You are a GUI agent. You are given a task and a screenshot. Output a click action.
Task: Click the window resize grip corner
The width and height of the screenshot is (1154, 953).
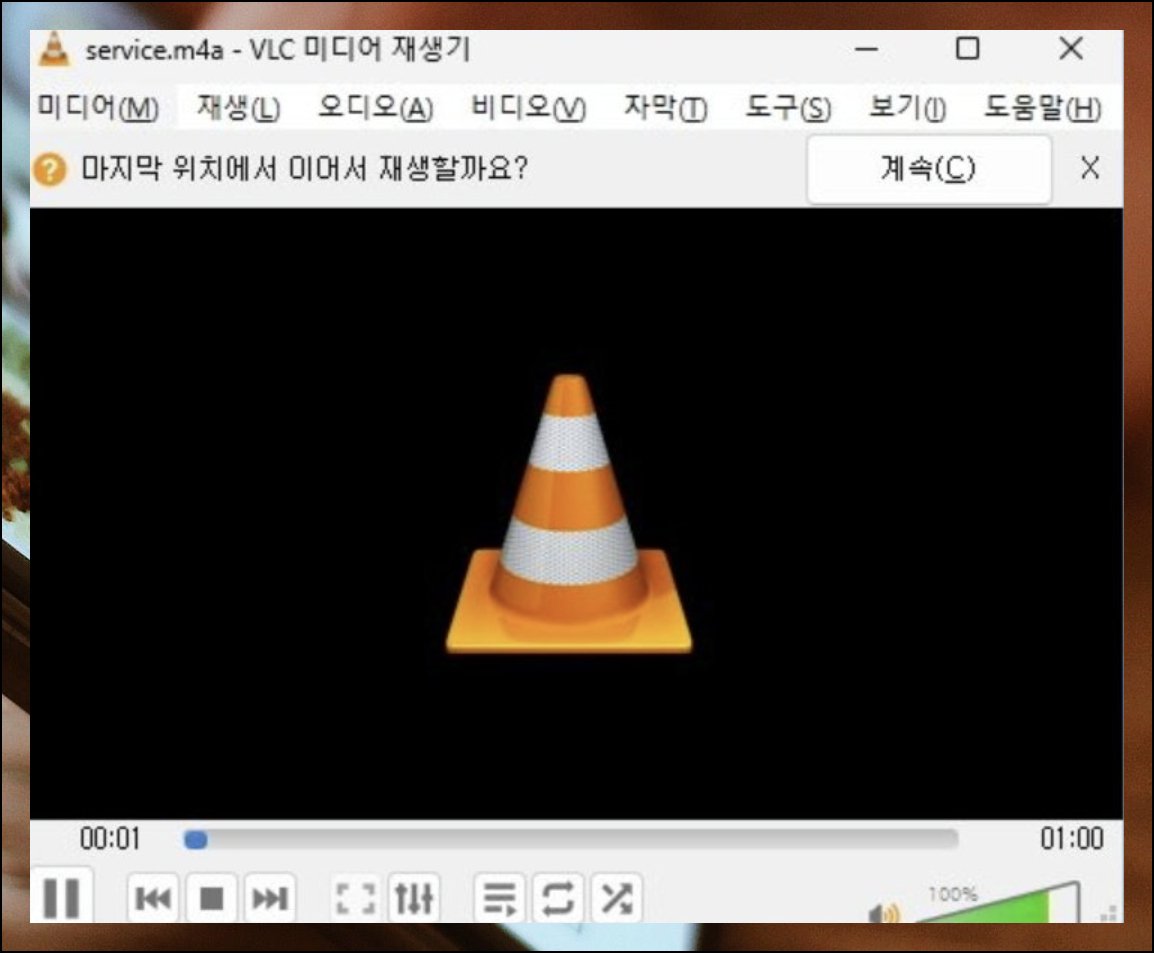coord(1110,913)
